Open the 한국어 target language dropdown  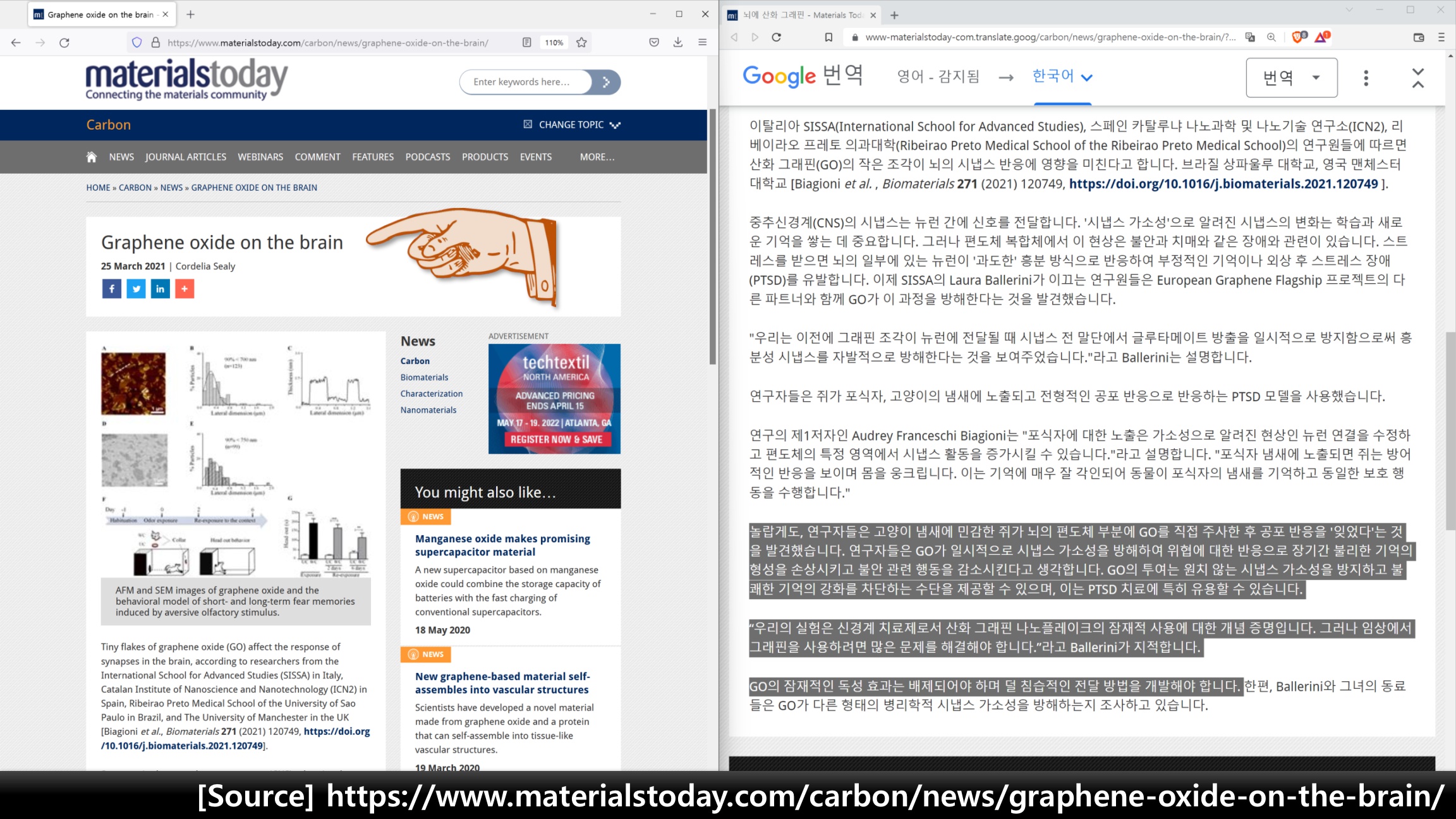point(1062,76)
